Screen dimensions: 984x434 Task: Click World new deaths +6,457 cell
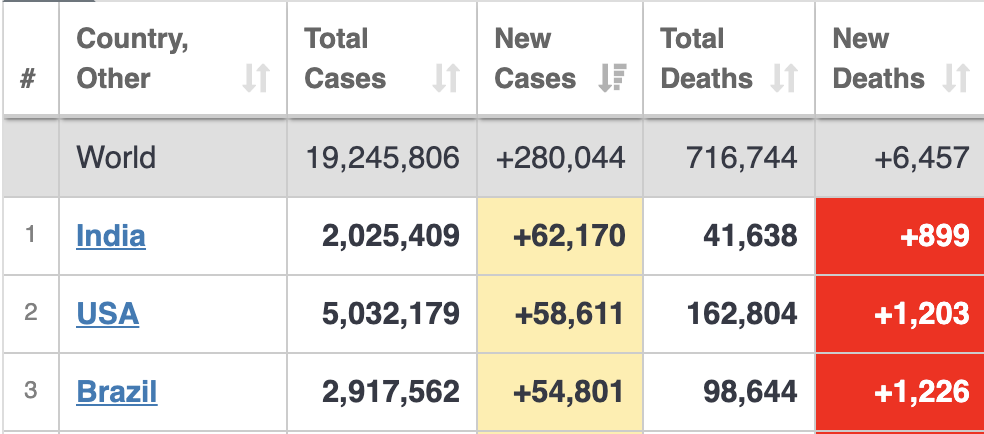[x=920, y=157]
